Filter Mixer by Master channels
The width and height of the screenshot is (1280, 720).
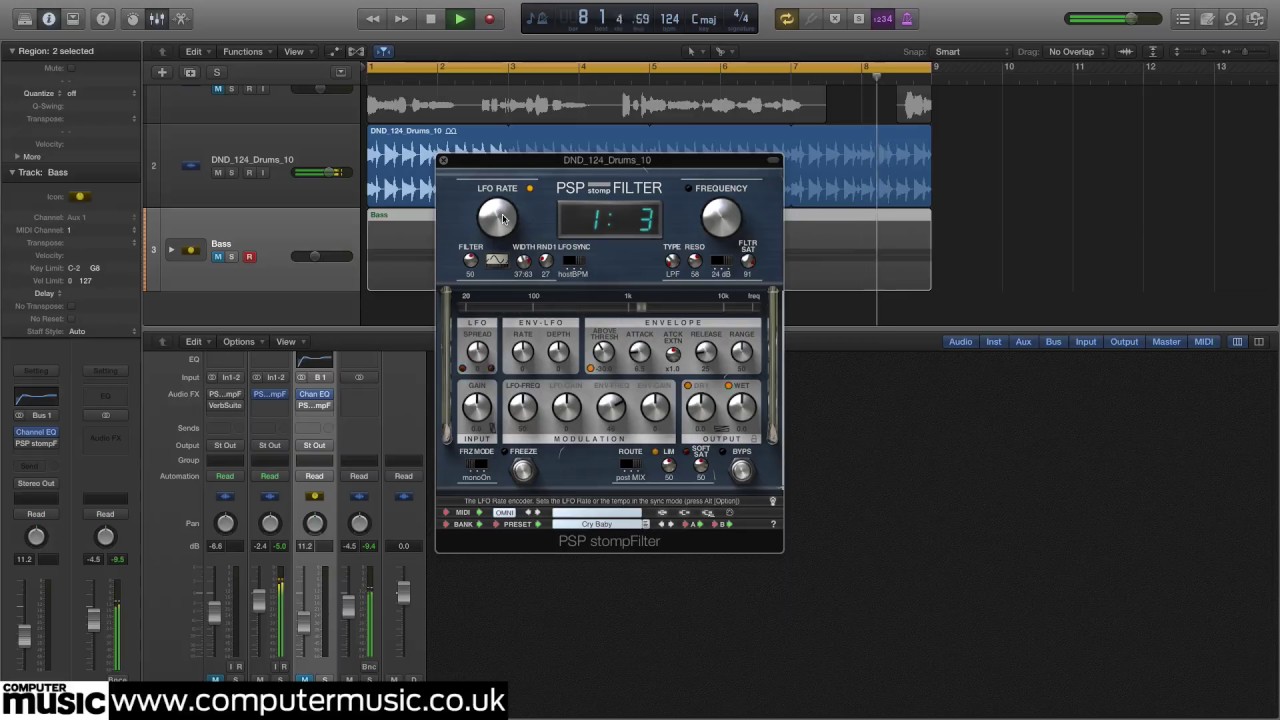[1166, 342]
